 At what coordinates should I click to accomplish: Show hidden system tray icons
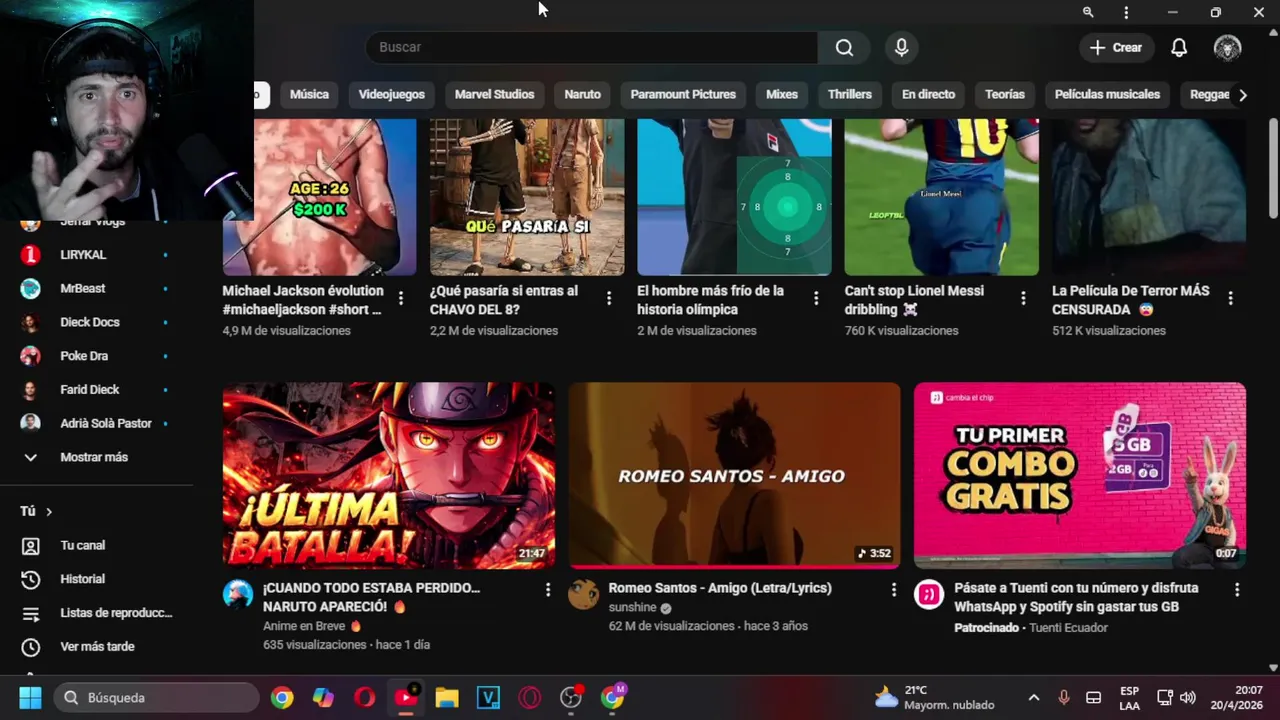(1034, 697)
